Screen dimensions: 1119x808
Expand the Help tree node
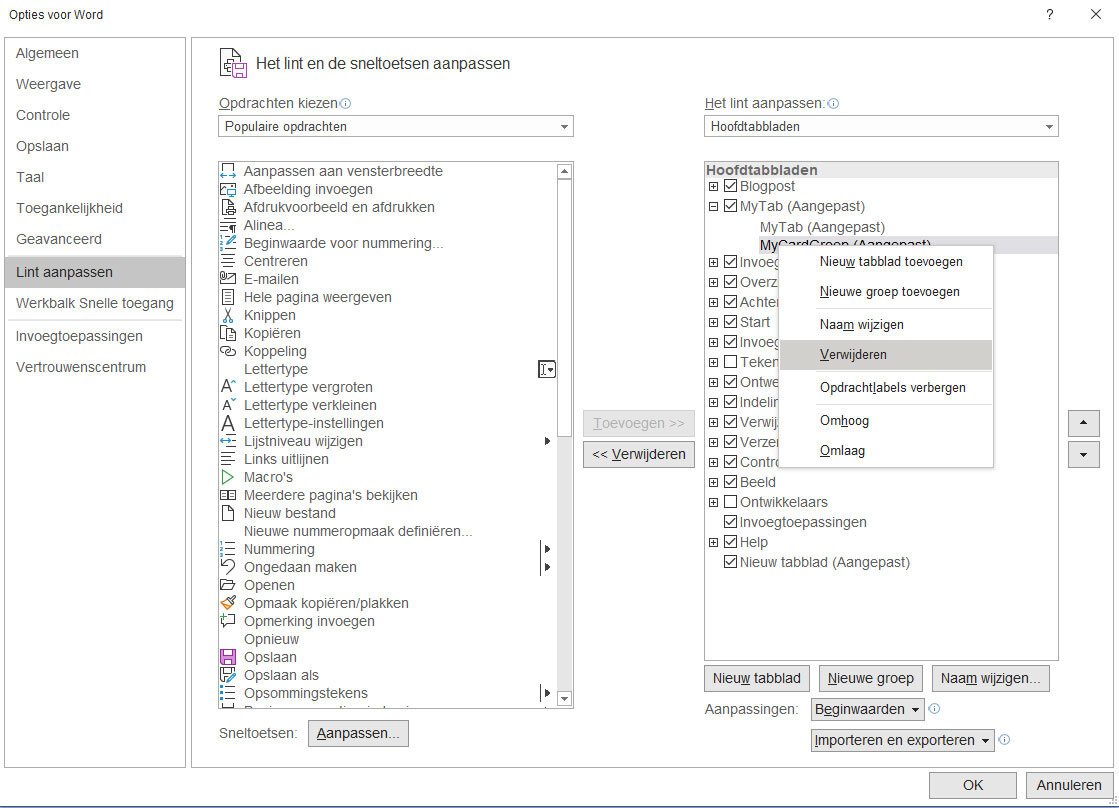click(713, 542)
